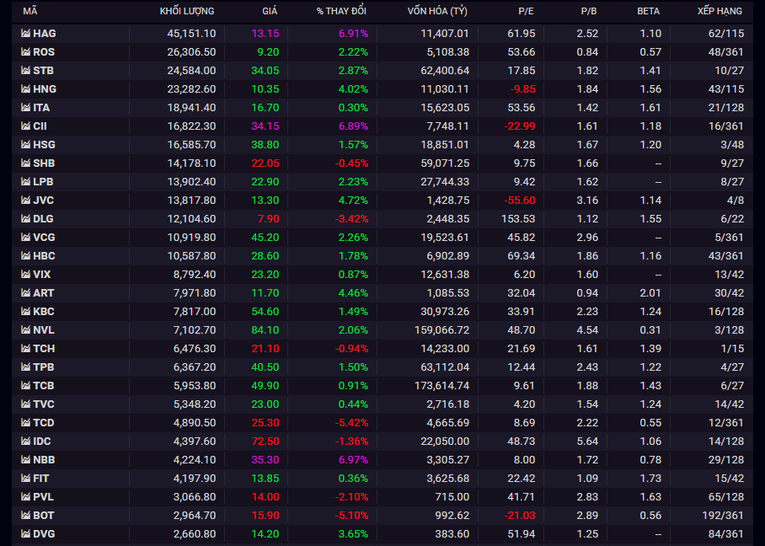The width and height of the screenshot is (765, 546).
Task: Sort by the KHỐI LƯỢNG column header
Action: pos(187,11)
